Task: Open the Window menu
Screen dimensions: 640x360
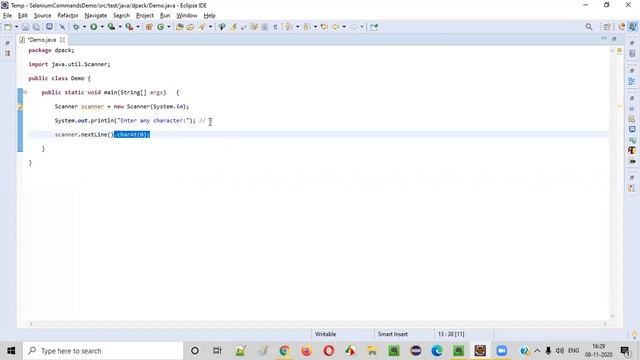Action: 187,16
